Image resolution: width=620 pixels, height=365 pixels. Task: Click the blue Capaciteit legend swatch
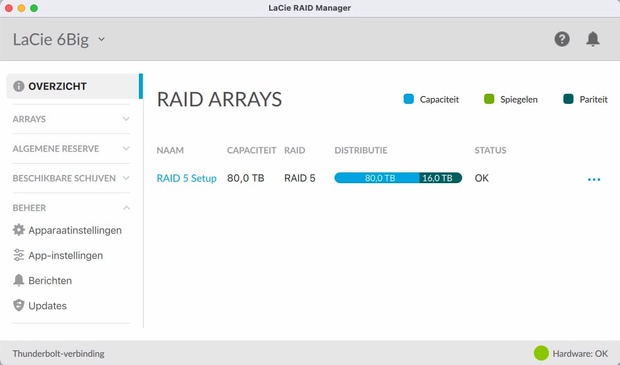coord(408,99)
